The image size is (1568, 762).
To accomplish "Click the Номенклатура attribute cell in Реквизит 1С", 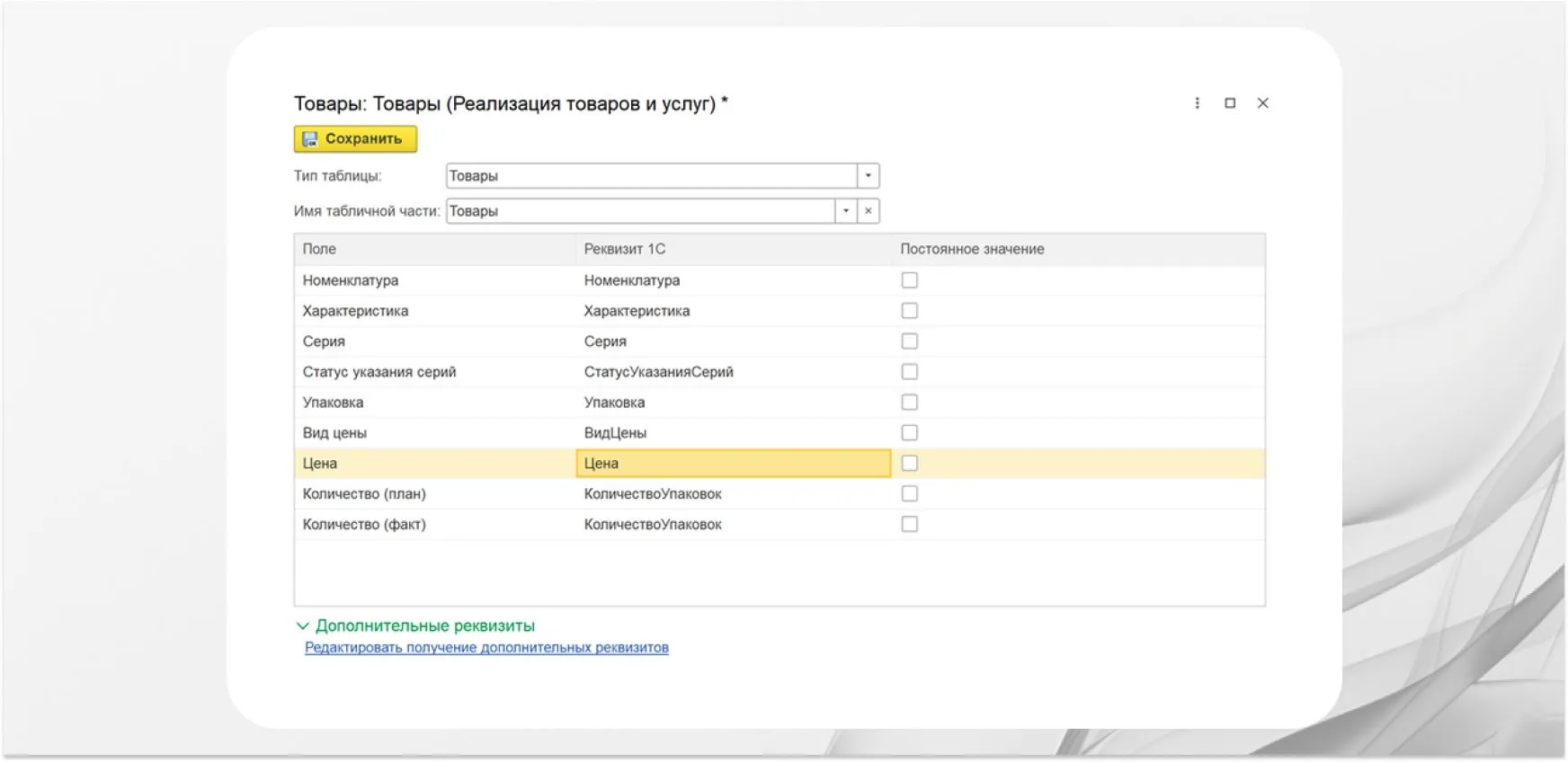I will (x=734, y=280).
